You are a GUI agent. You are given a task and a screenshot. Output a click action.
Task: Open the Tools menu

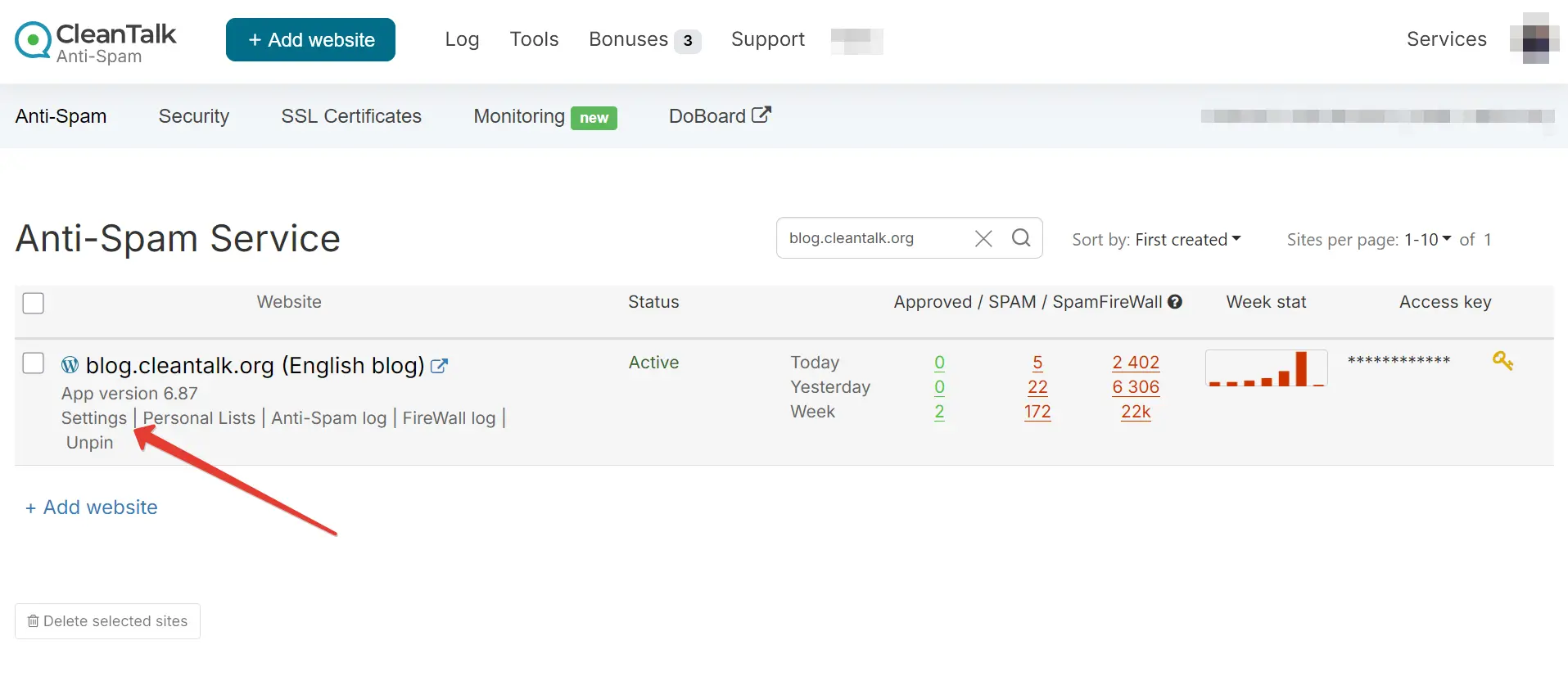coord(534,39)
